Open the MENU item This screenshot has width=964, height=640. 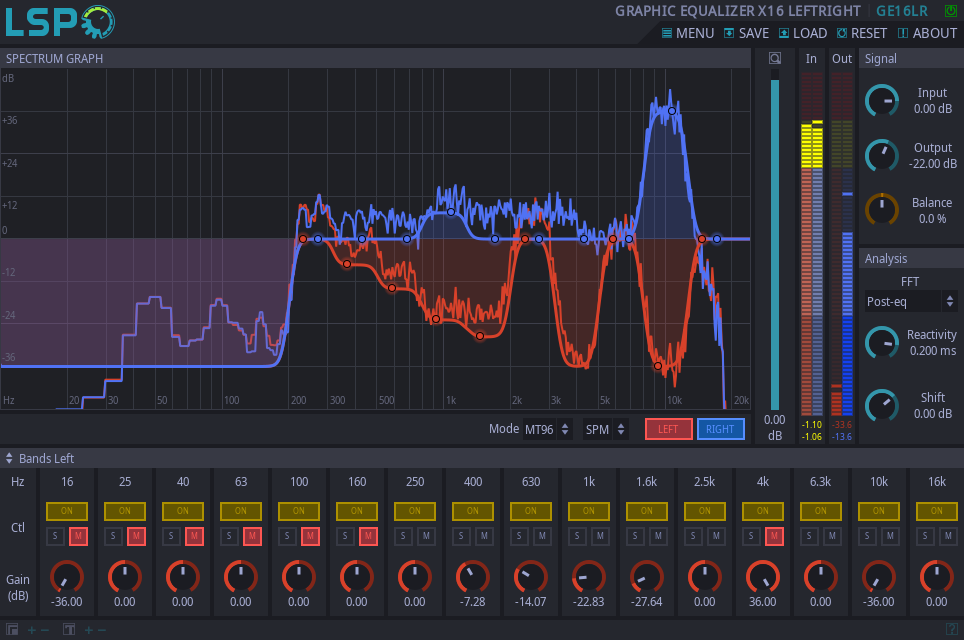[x=688, y=33]
